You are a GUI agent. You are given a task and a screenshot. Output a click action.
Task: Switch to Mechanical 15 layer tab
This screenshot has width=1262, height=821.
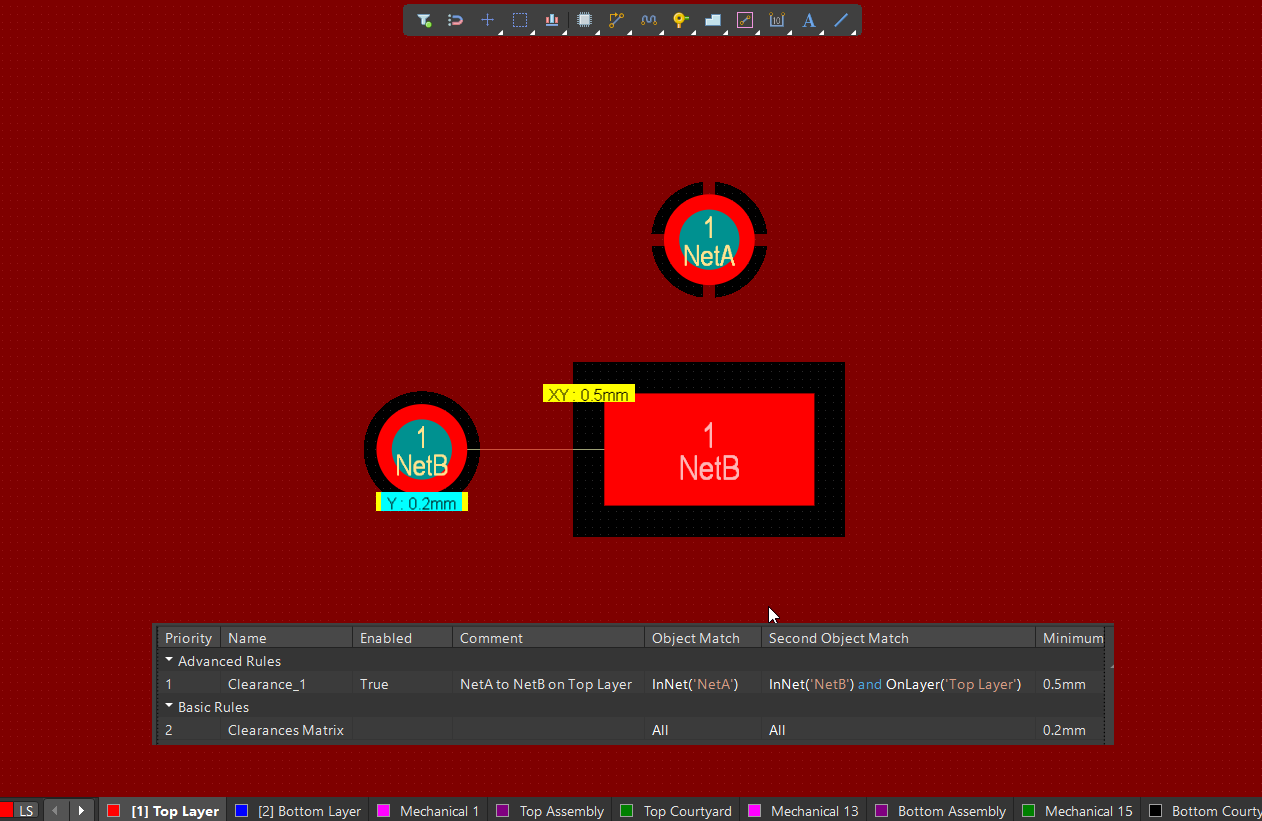click(x=1078, y=810)
